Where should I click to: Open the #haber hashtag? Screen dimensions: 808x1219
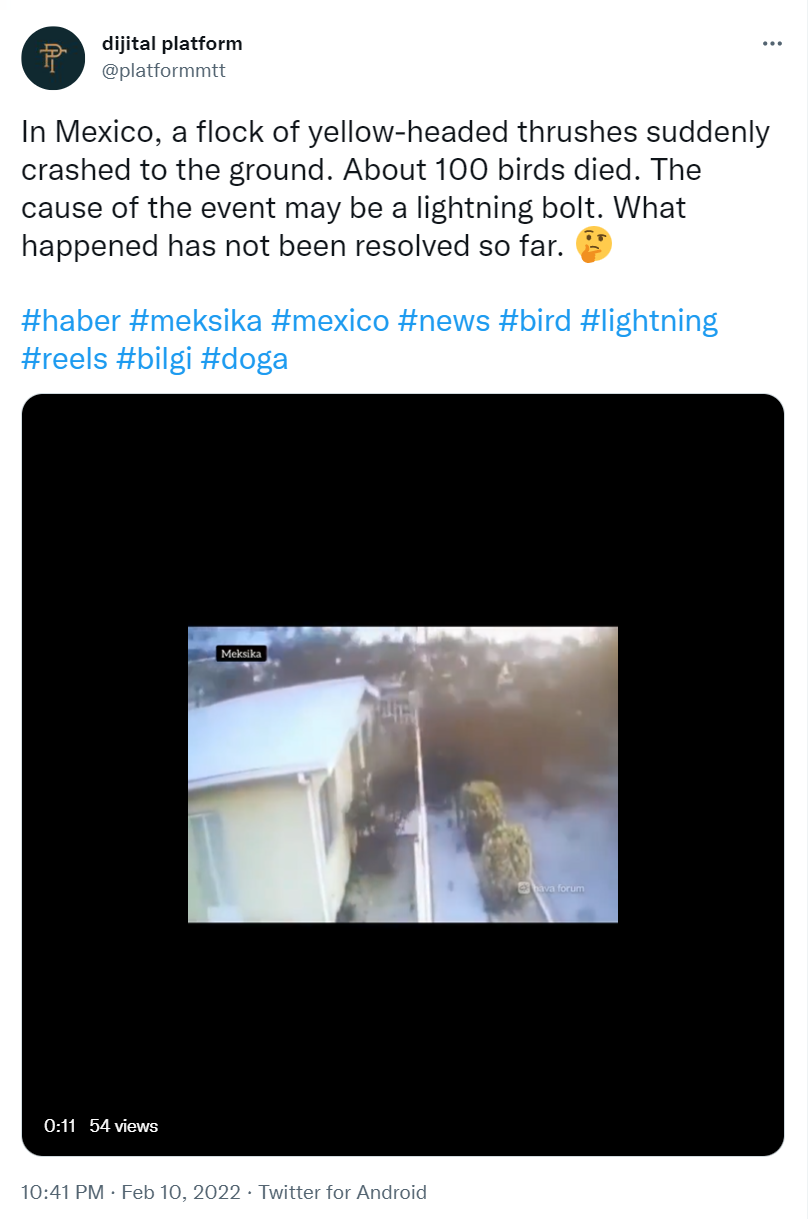tap(71, 321)
